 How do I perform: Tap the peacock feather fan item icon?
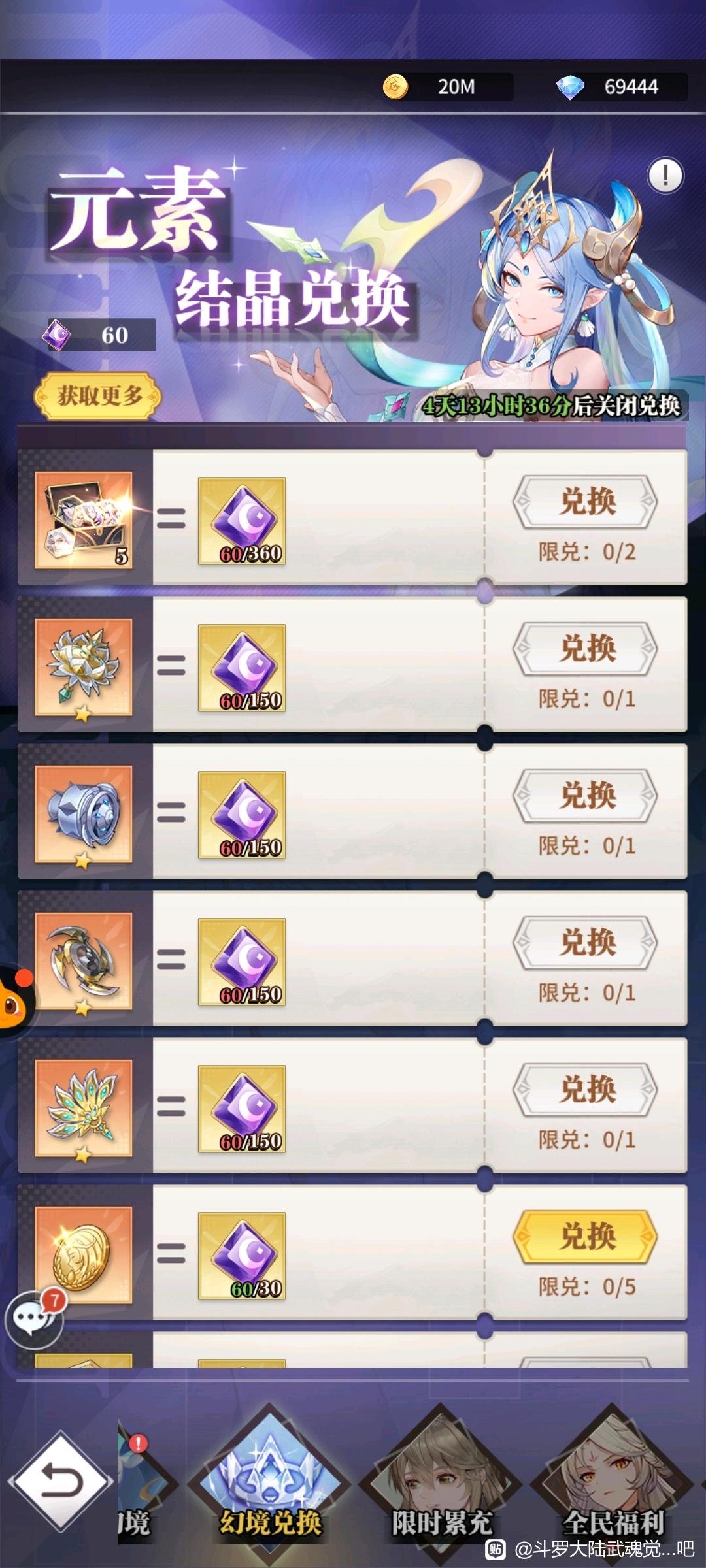[84, 1108]
